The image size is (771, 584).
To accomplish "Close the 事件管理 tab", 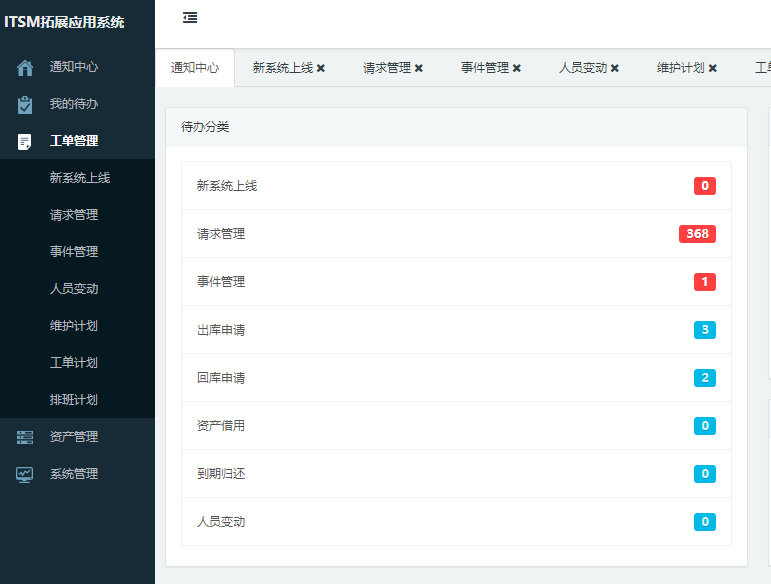I will click(x=516, y=68).
